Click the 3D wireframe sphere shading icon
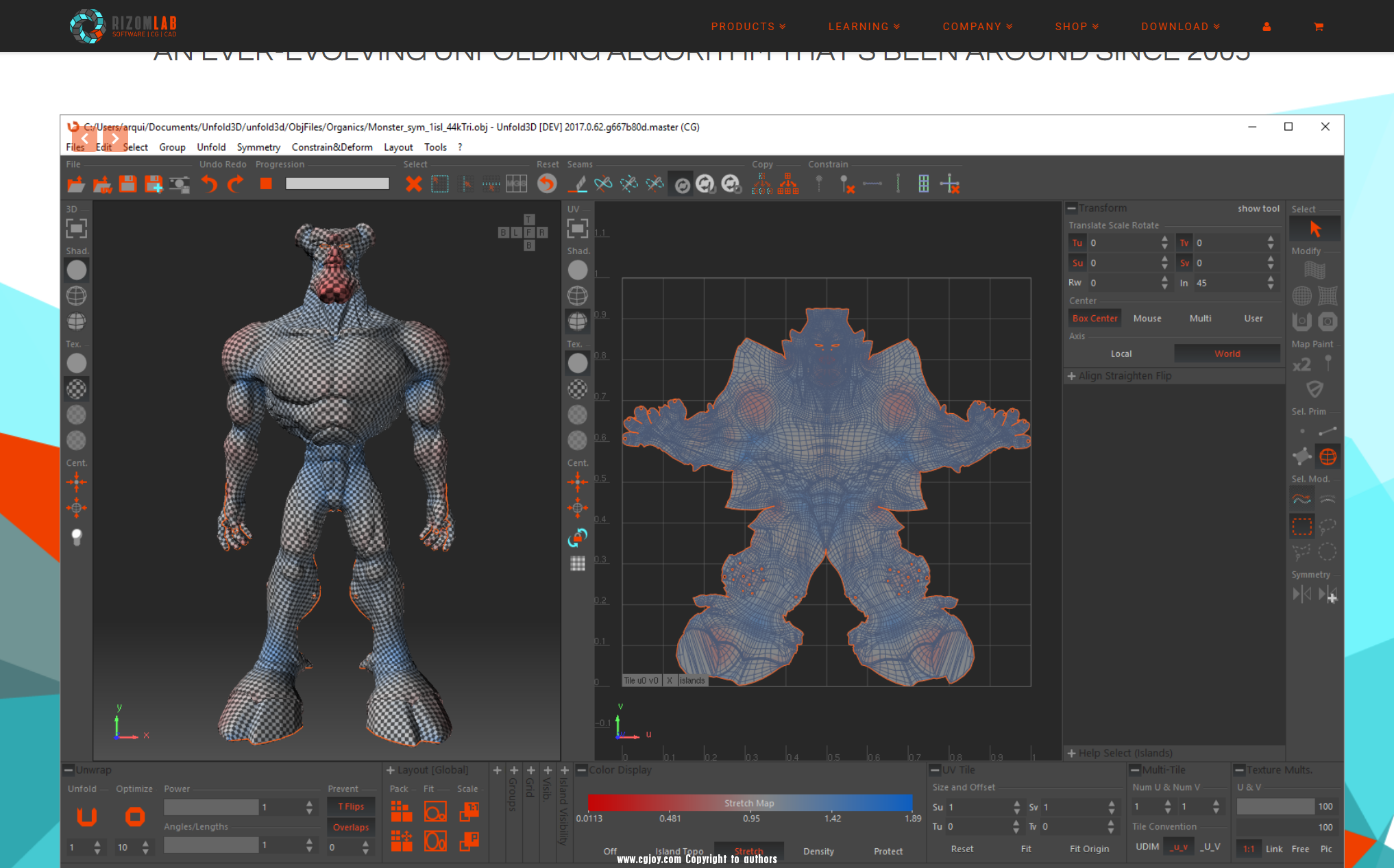1394x868 pixels. point(76,296)
